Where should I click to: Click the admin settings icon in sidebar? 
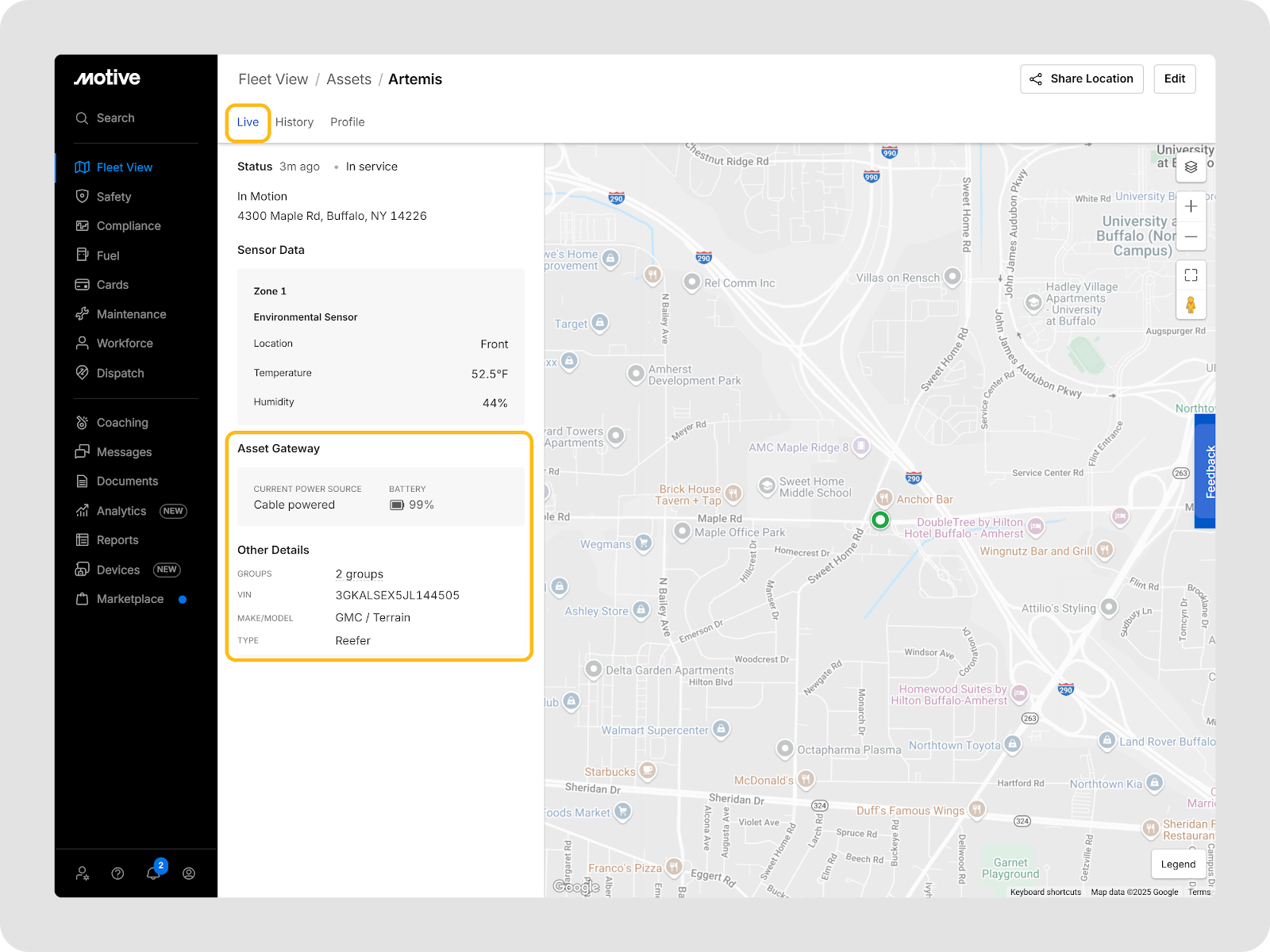click(x=83, y=873)
